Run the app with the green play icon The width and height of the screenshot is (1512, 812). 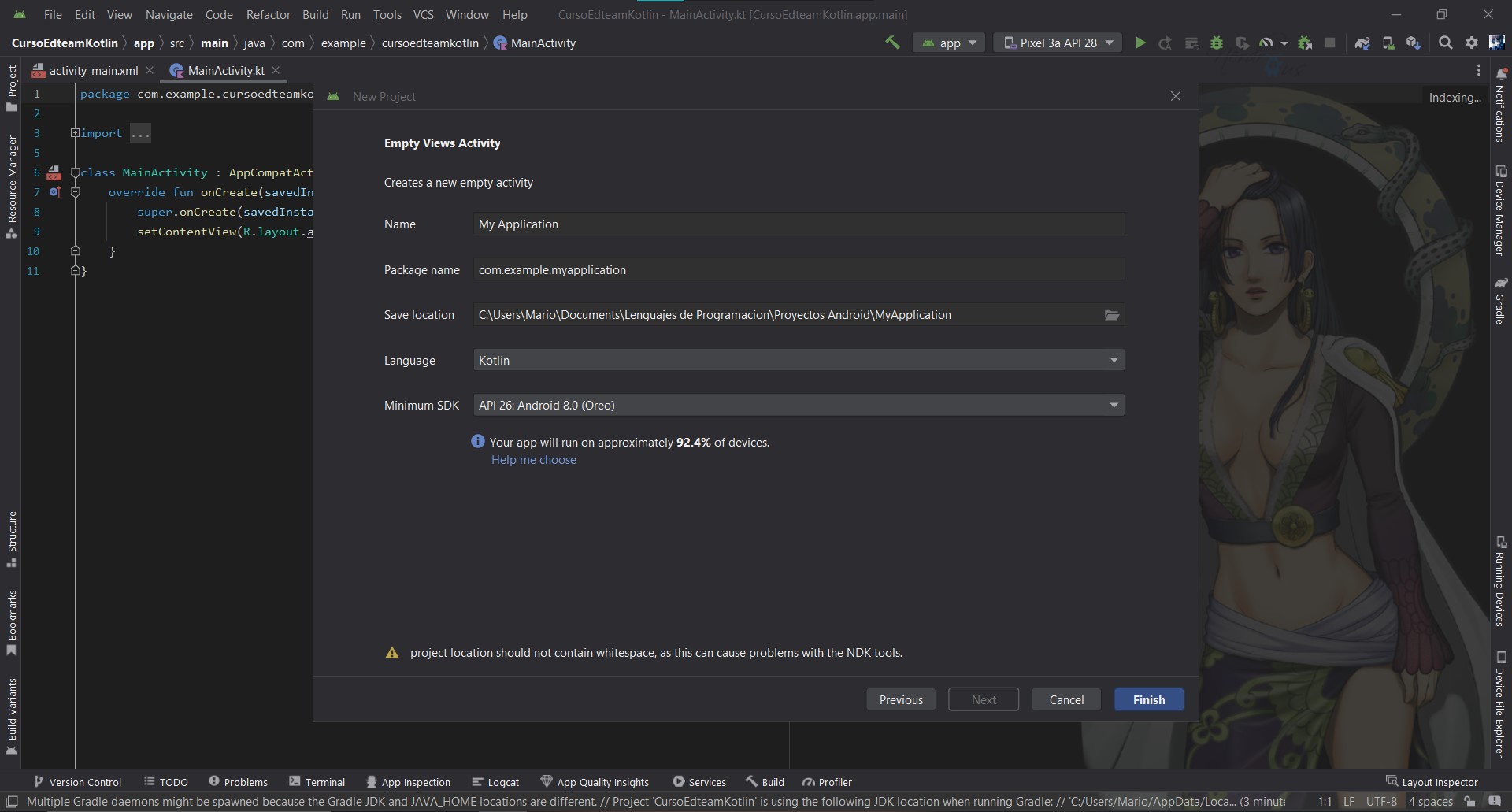click(1140, 43)
